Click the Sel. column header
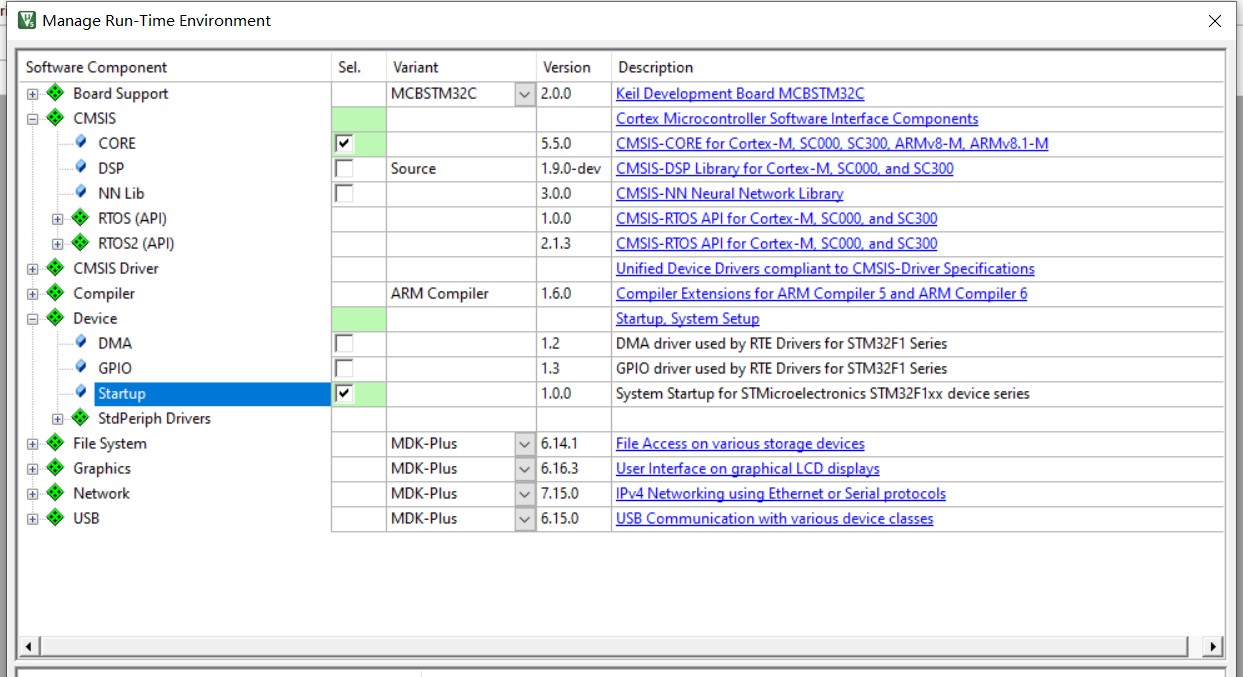1243x677 pixels. [360, 67]
